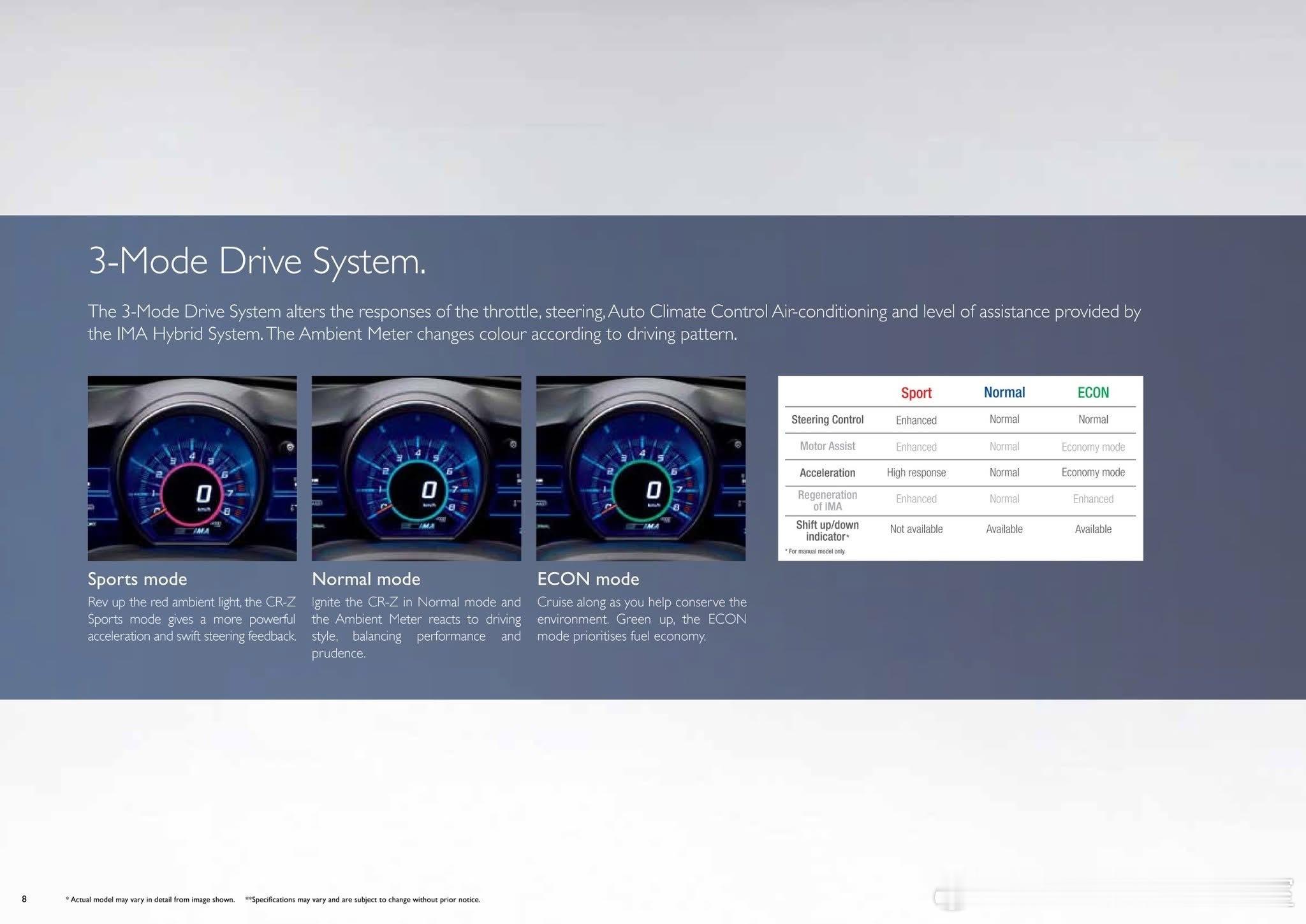Click the 'Not available' table cell
The height and width of the screenshot is (924, 1306).
click(916, 529)
